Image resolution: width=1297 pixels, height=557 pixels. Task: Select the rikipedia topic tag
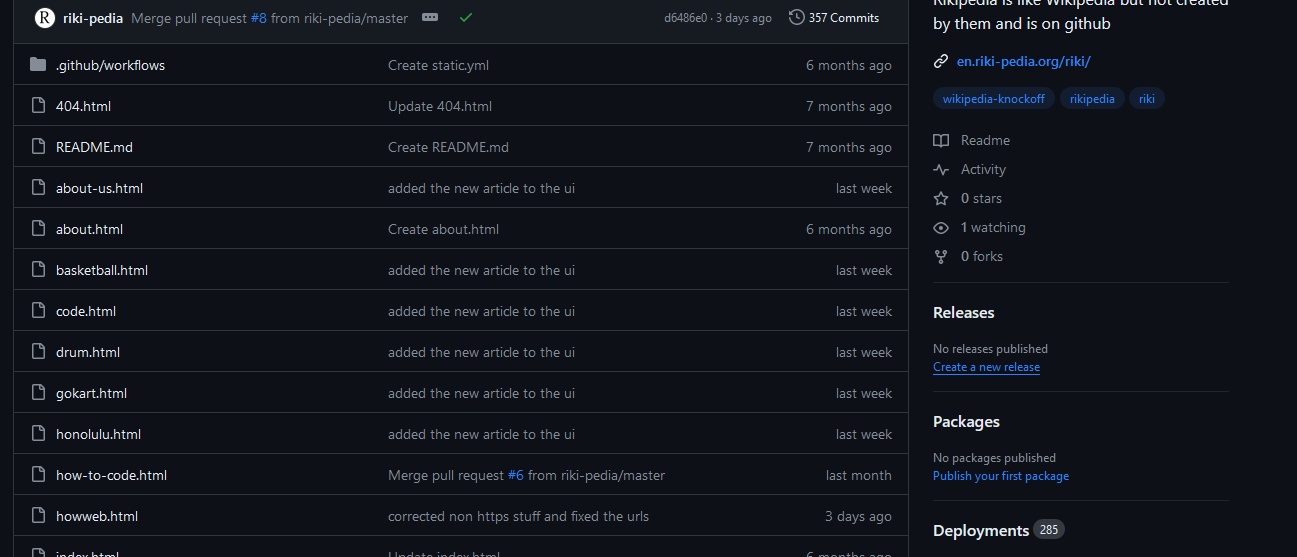pyautogui.click(x=1092, y=99)
